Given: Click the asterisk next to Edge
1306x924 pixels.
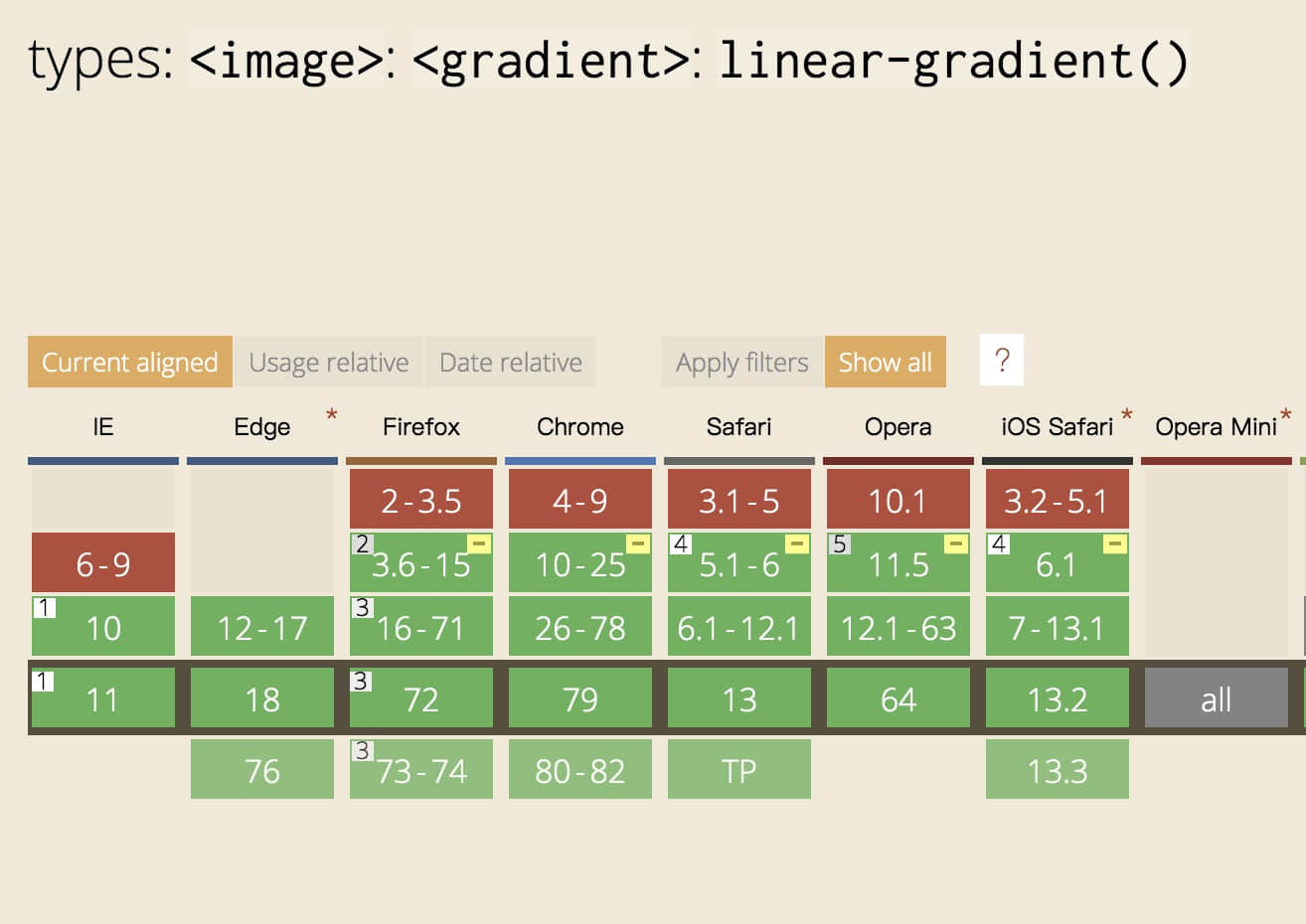Looking at the screenshot, I should 332,415.
